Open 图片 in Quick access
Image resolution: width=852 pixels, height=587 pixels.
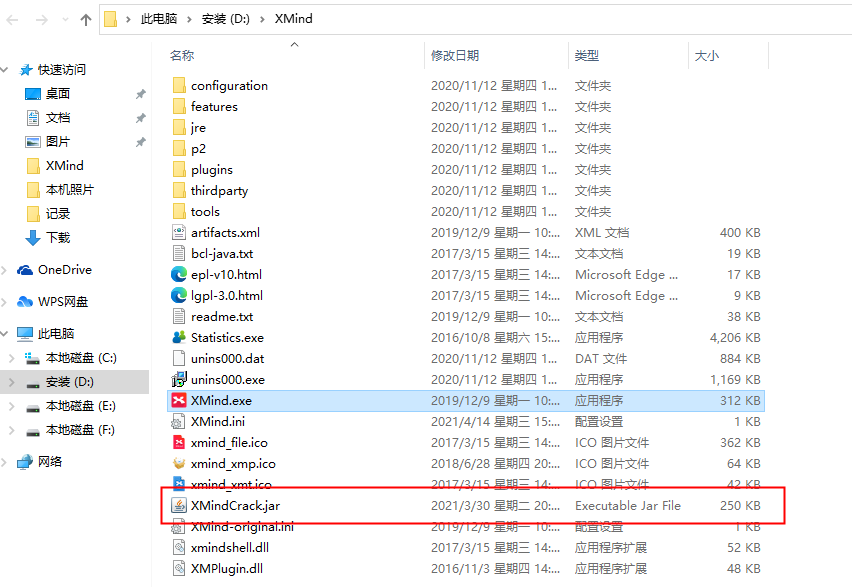pos(58,142)
